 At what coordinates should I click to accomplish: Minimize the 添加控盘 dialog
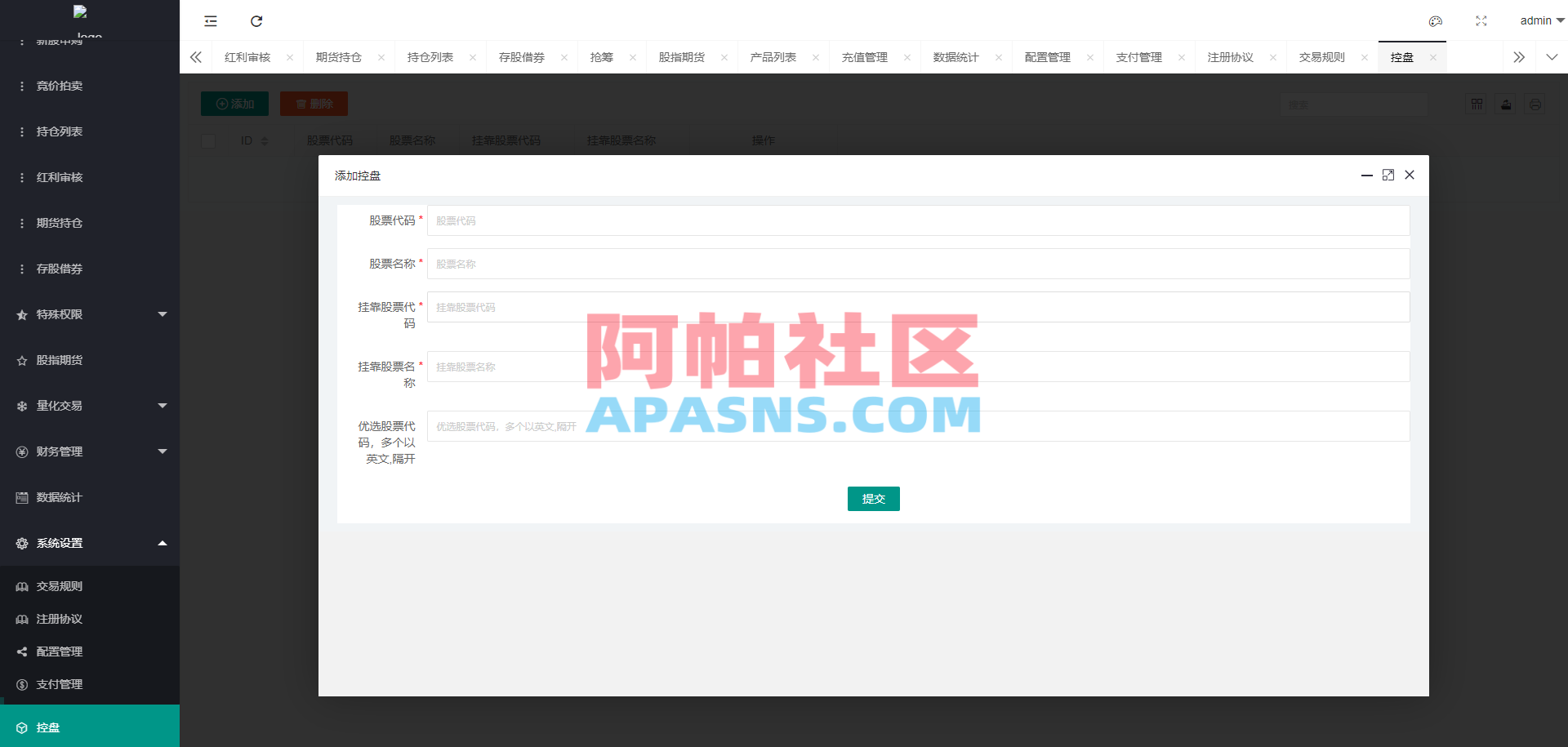point(1367,175)
